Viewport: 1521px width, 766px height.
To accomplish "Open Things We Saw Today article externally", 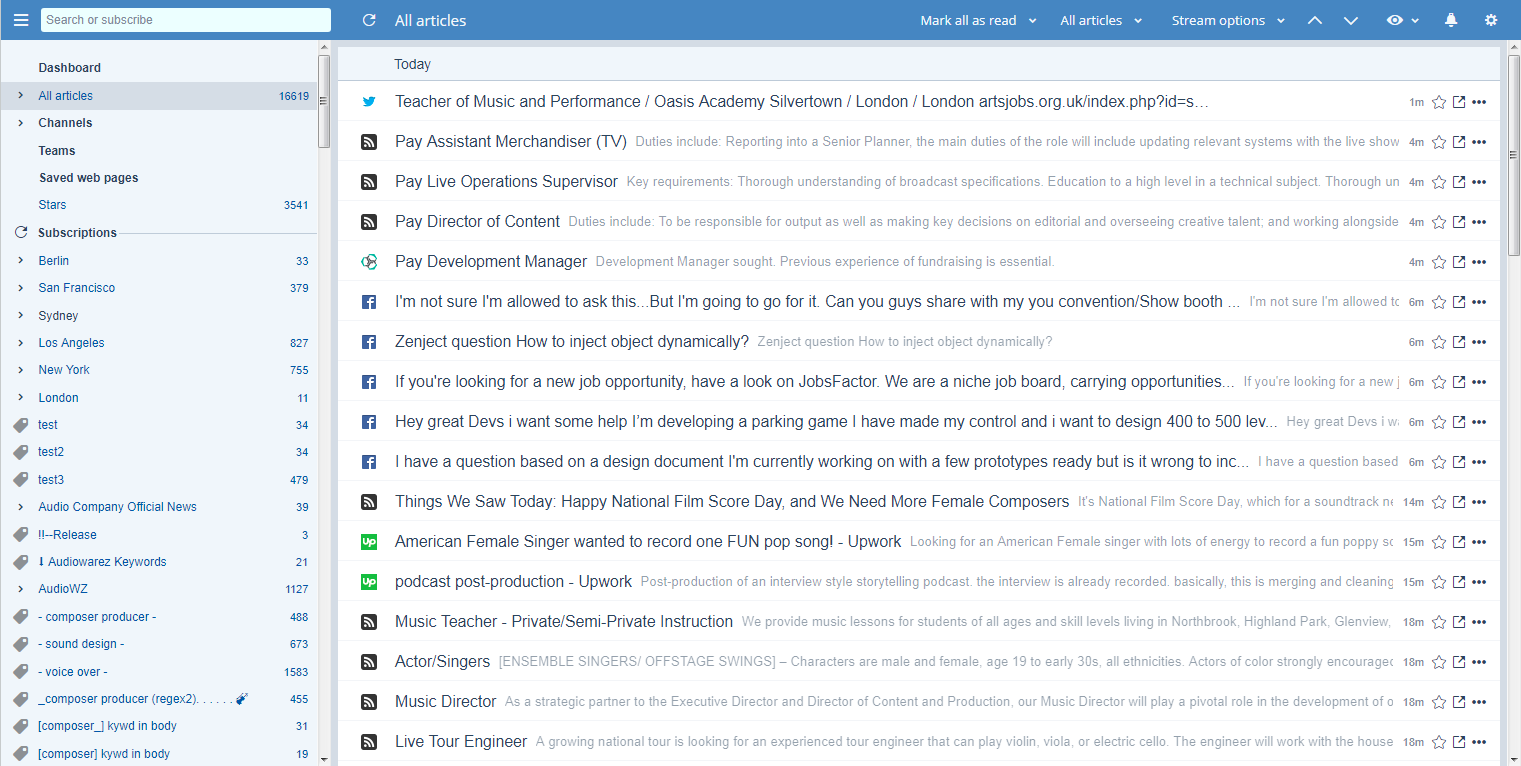I will (x=1459, y=502).
